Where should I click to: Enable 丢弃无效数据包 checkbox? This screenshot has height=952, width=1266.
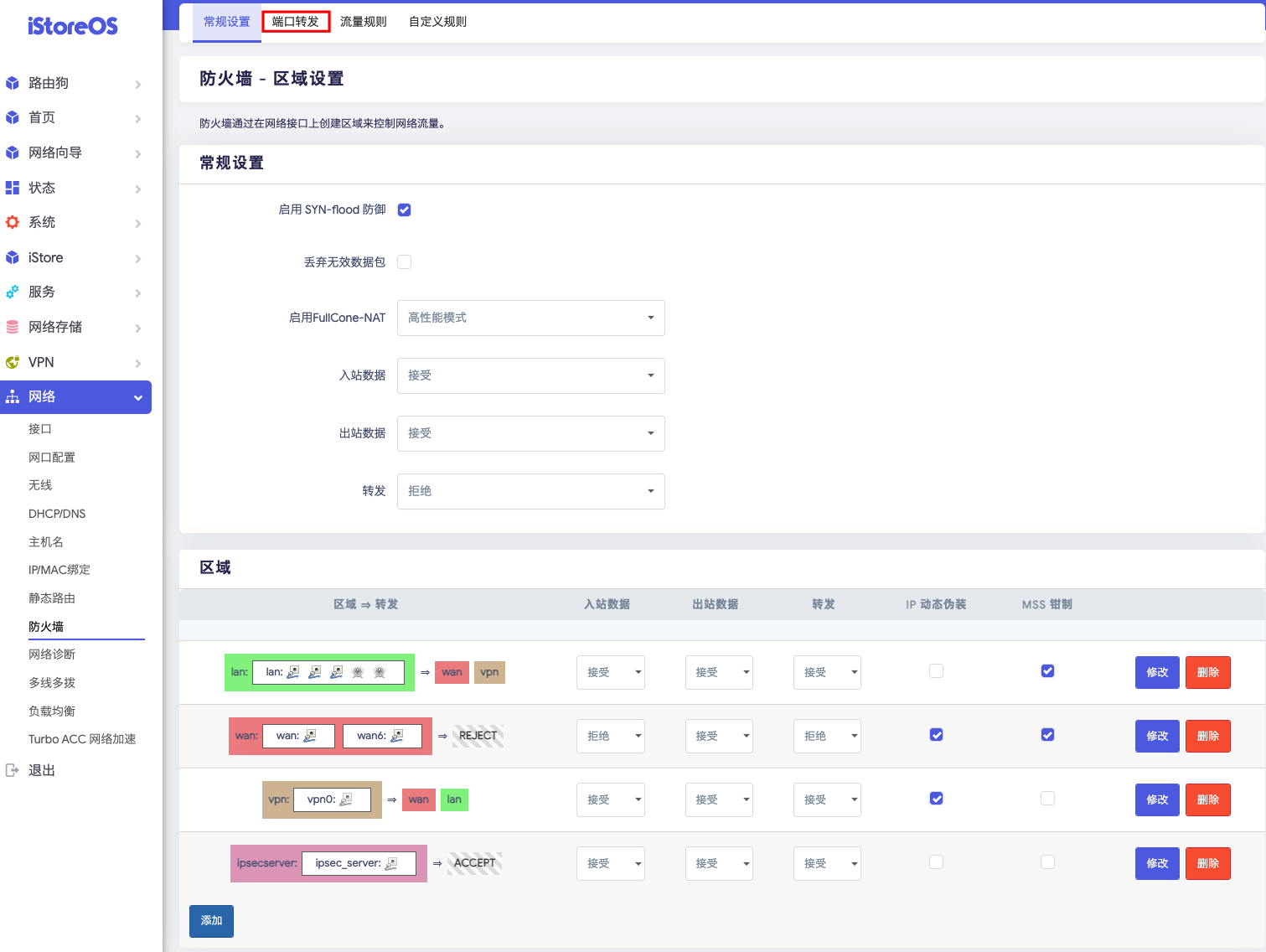tap(405, 261)
